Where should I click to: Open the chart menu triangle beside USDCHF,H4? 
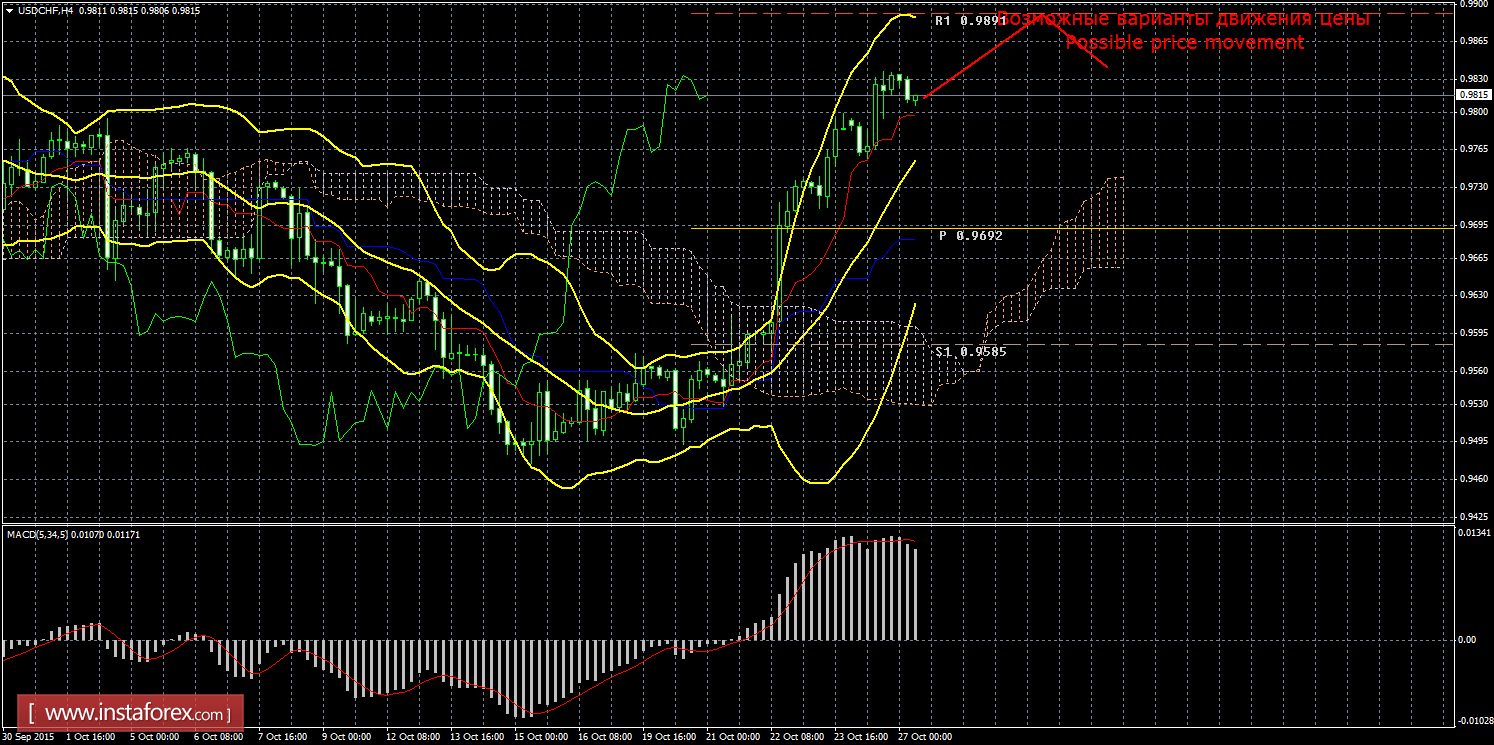pos(9,11)
